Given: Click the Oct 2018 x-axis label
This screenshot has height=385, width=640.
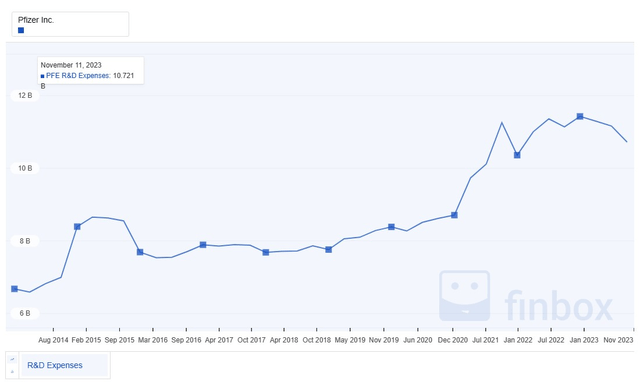Looking at the screenshot, I should [316, 340].
